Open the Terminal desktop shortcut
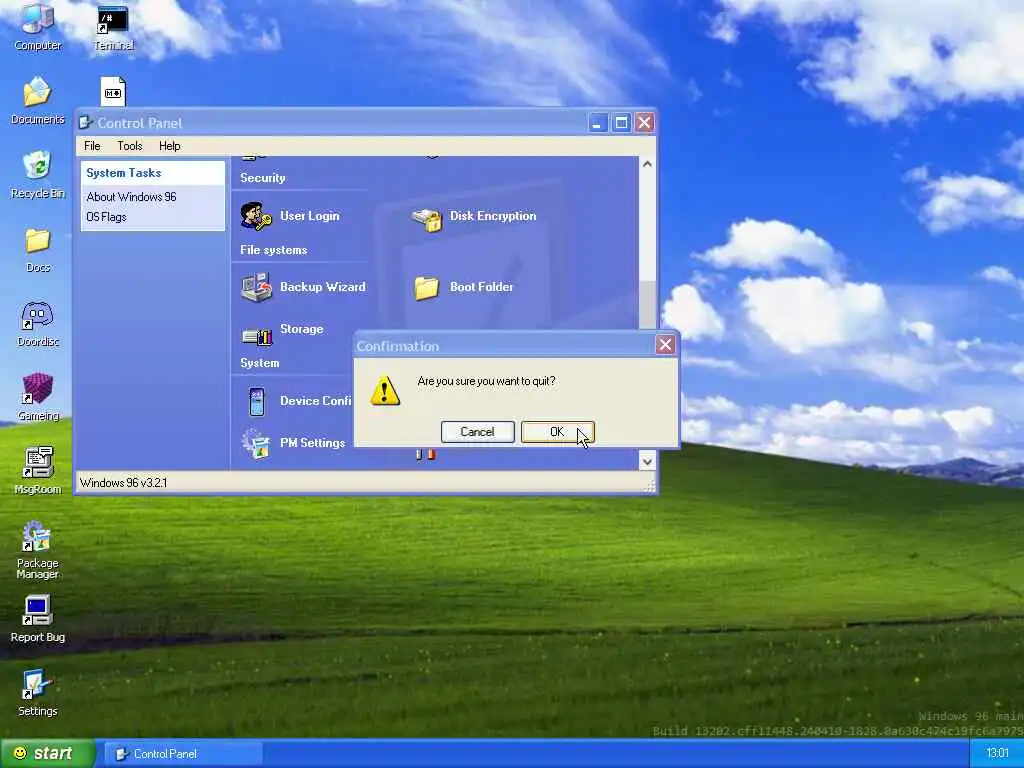1024x768 pixels. tap(113, 27)
